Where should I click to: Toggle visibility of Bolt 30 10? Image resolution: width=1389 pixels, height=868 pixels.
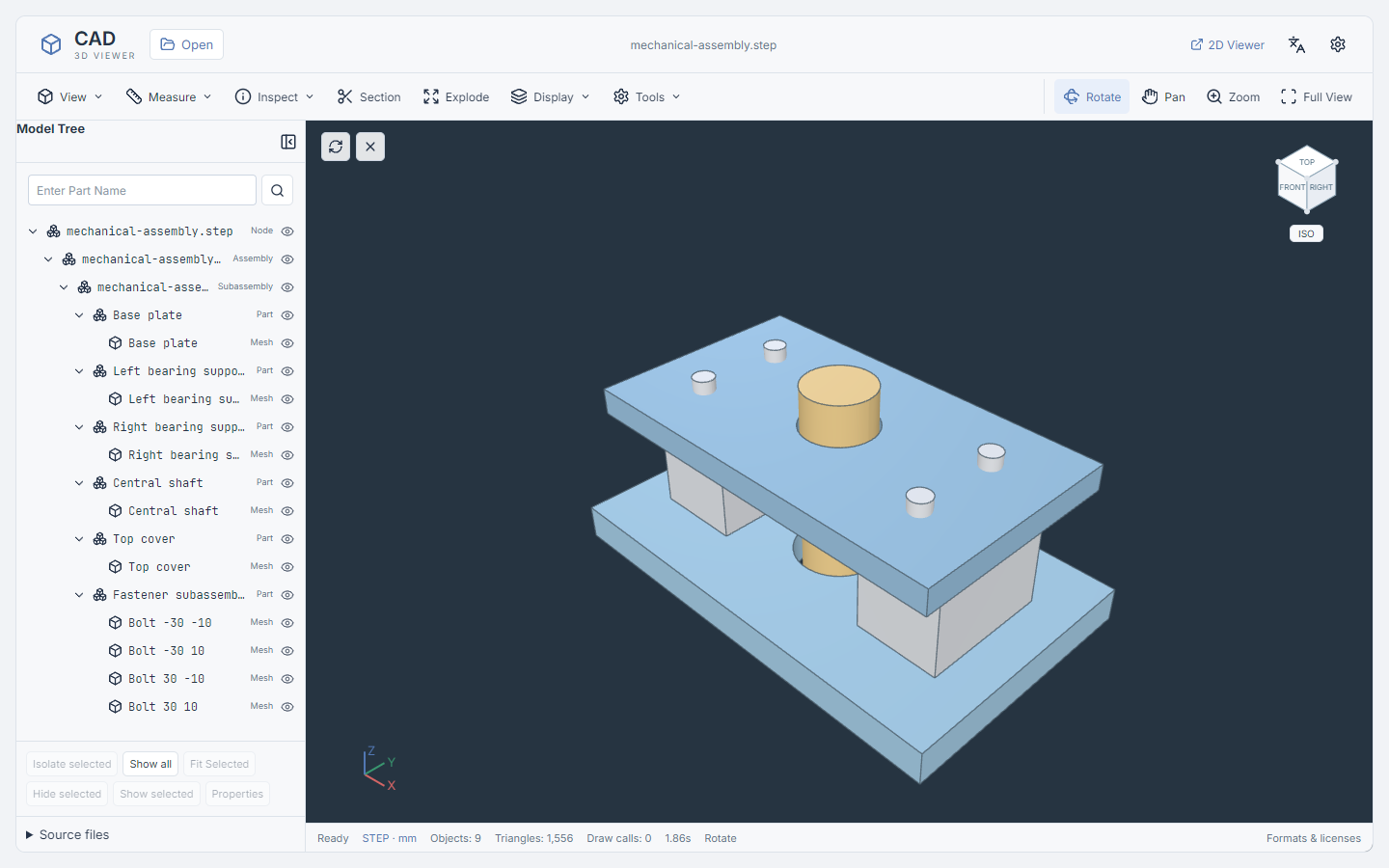[x=287, y=707]
